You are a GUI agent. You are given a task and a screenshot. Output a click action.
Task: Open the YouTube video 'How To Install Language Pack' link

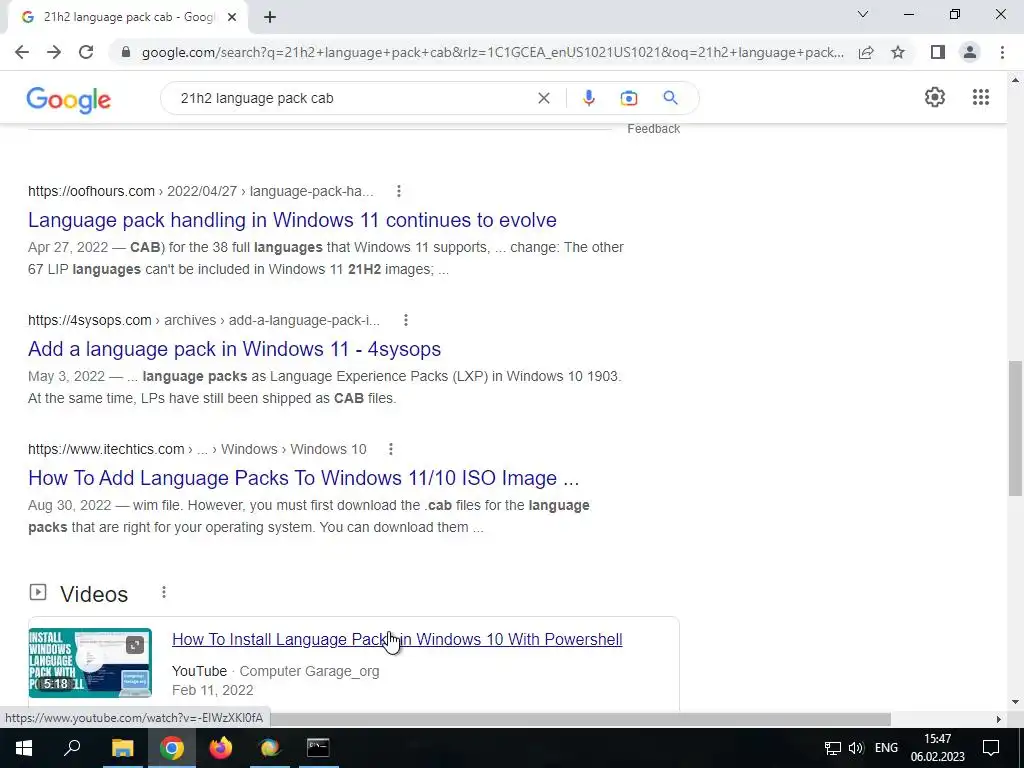pos(397,639)
